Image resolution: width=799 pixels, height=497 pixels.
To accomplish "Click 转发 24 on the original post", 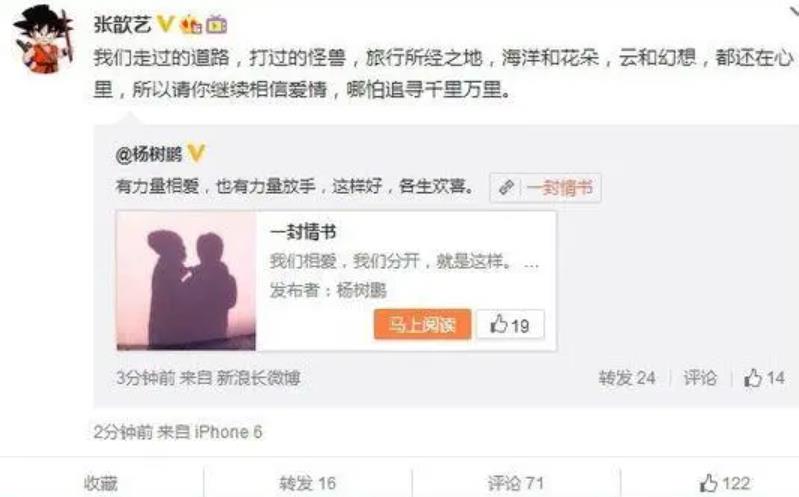I will coord(627,378).
